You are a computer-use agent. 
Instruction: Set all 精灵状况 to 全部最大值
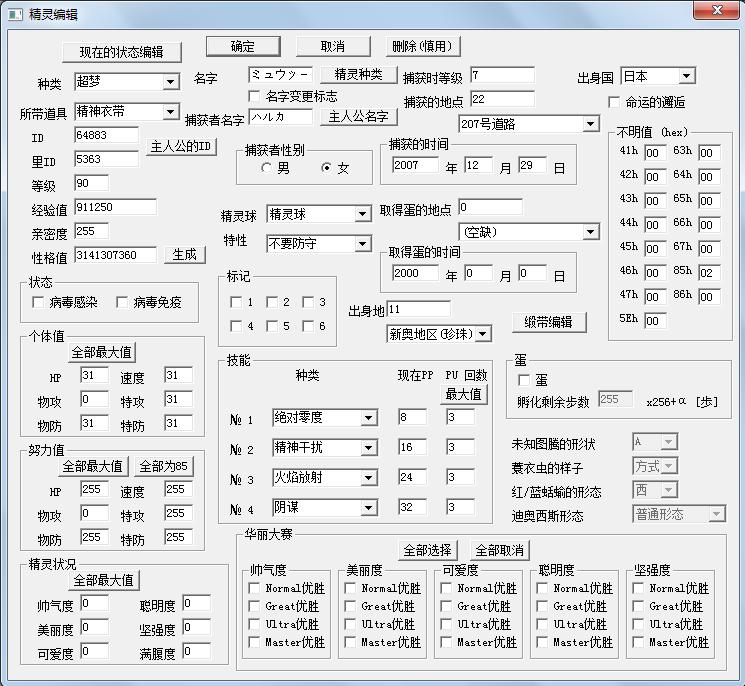[104, 581]
